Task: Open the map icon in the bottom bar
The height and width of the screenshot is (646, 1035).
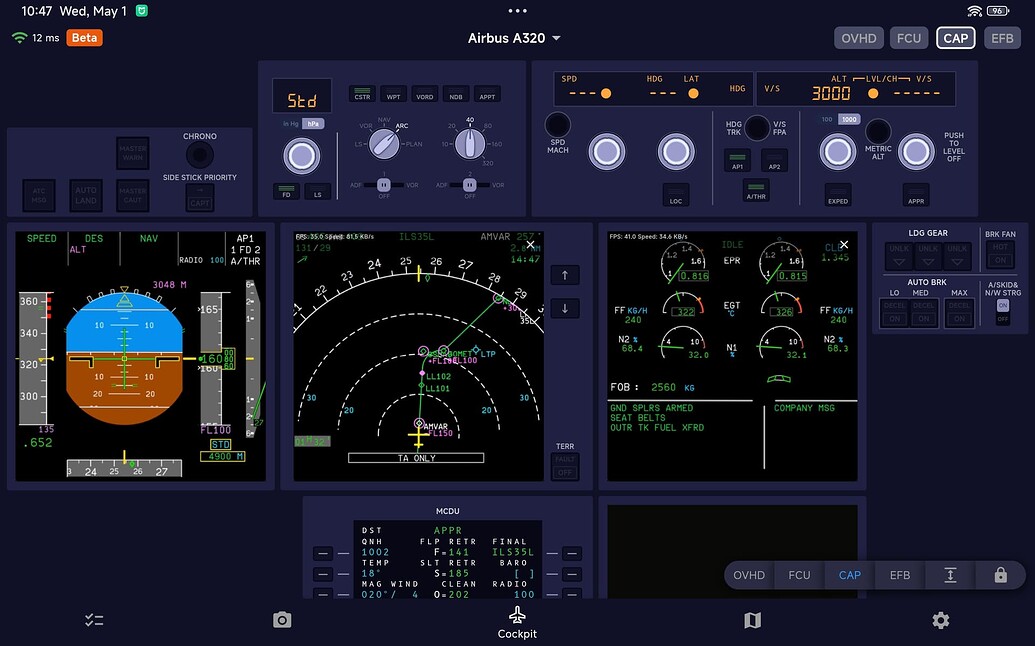Action: point(752,620)
